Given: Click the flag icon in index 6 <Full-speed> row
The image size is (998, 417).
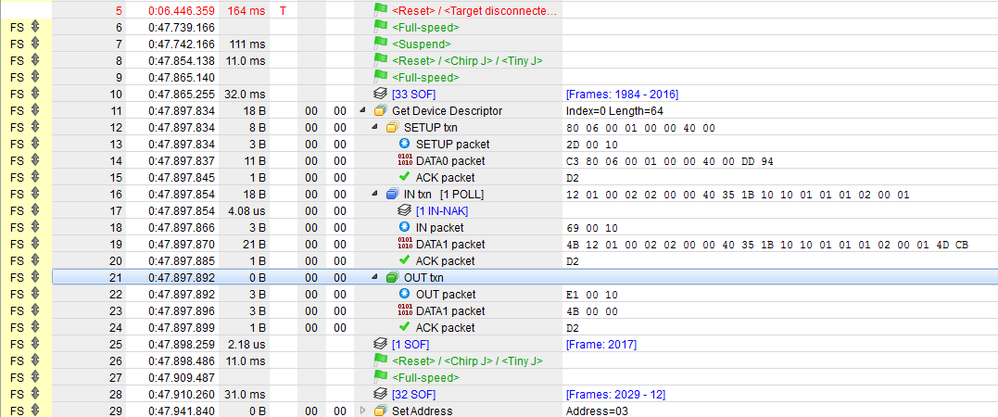Looking at the screenshot, I should pyautogui.click(x=380, y=27).
